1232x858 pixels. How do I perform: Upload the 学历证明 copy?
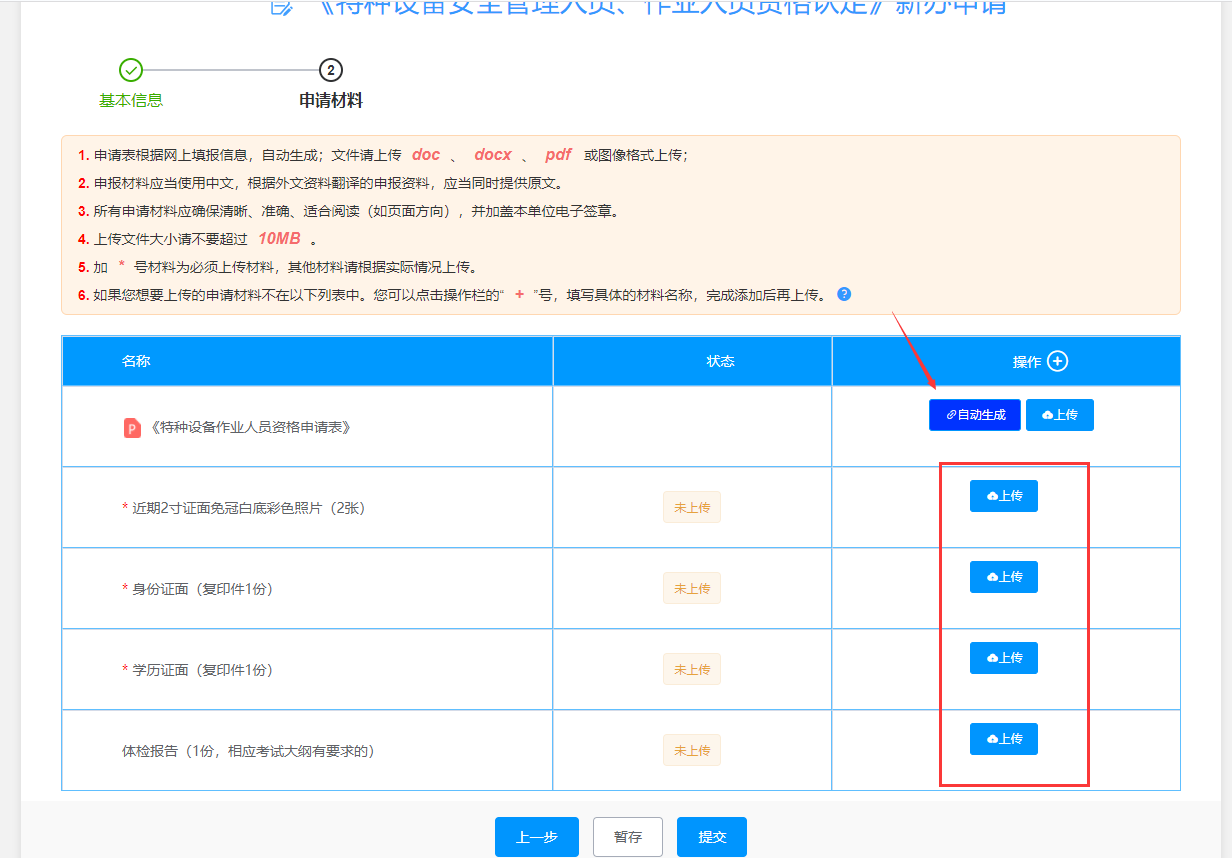tap(1003, 658)
